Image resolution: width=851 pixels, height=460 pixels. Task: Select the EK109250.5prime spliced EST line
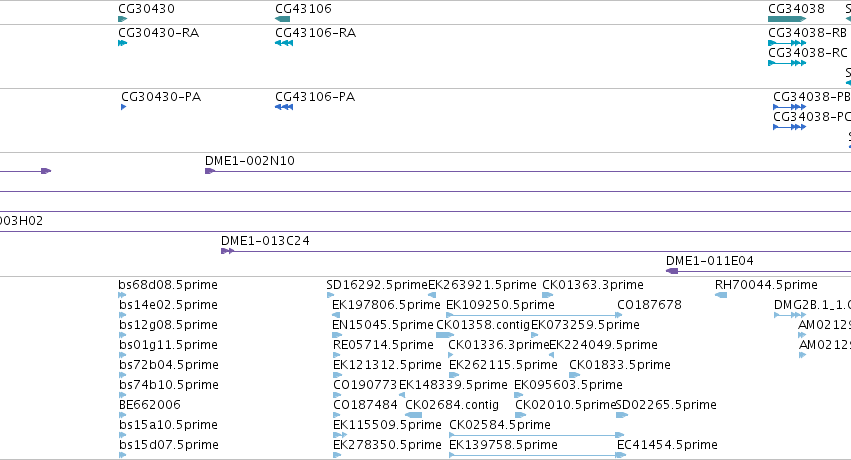pos(534,315)
